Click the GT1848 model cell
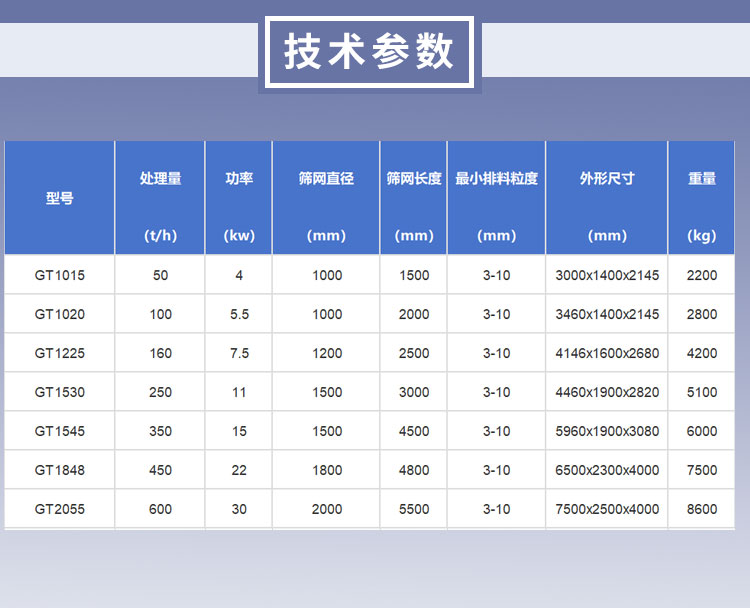This screenshot has width=750, height=608. [x=60, y=470]
